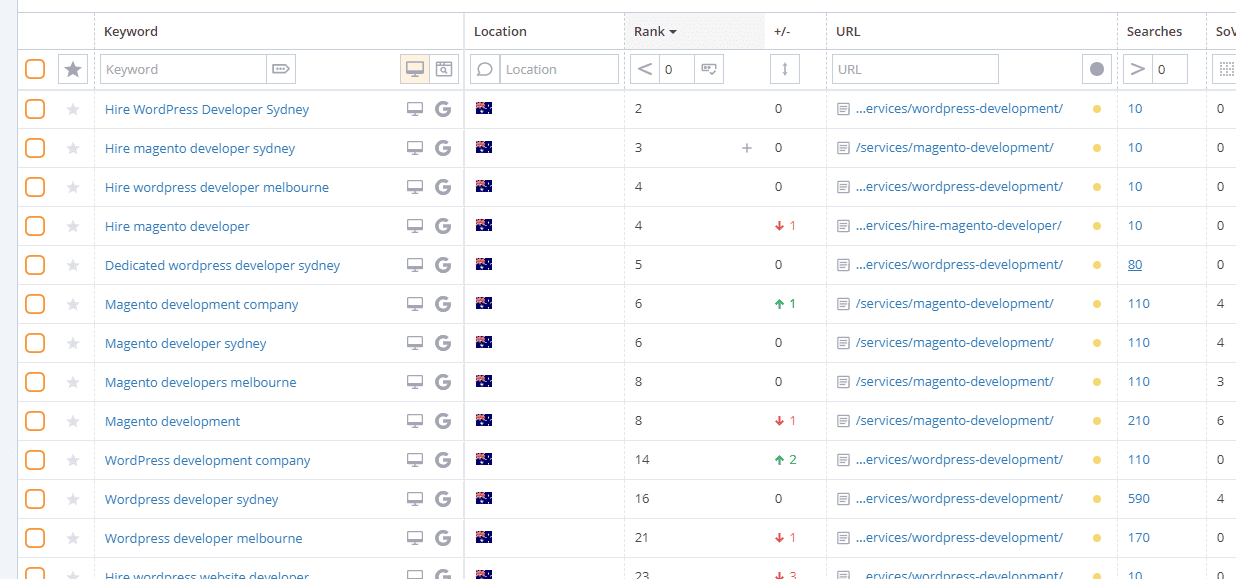
Task: Click Google icon for Hire wordpress developer melbourne
Action: 443,187
